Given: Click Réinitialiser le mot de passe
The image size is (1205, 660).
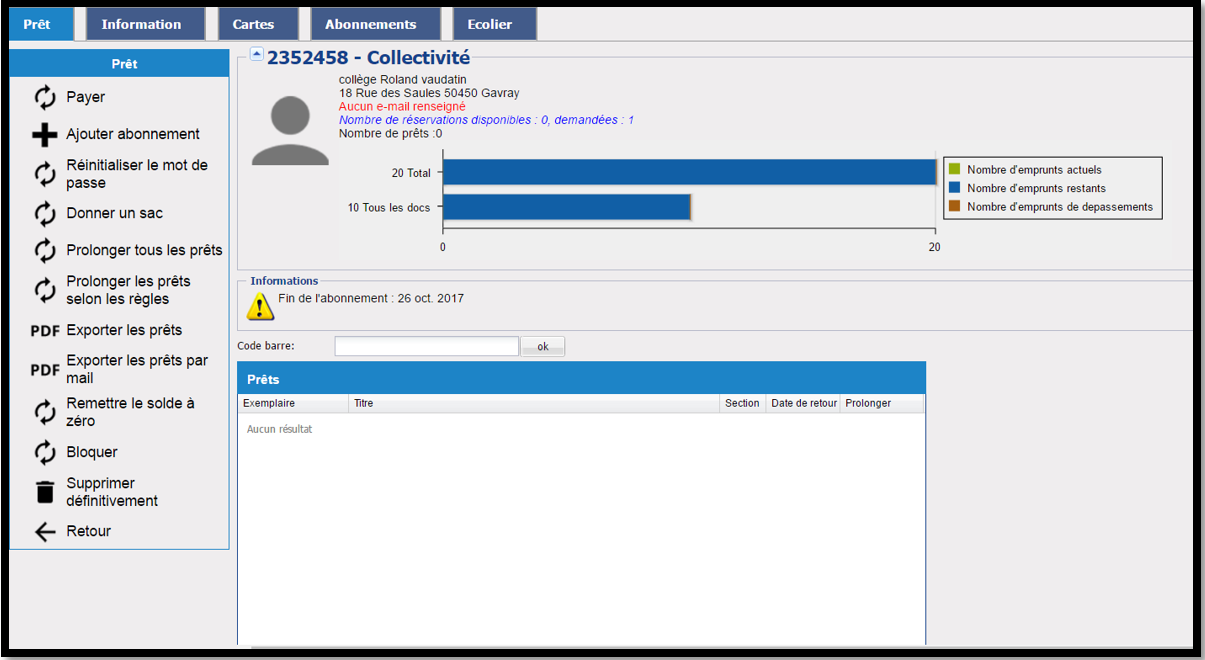Looking at the screenshot, I should point(137,174).
